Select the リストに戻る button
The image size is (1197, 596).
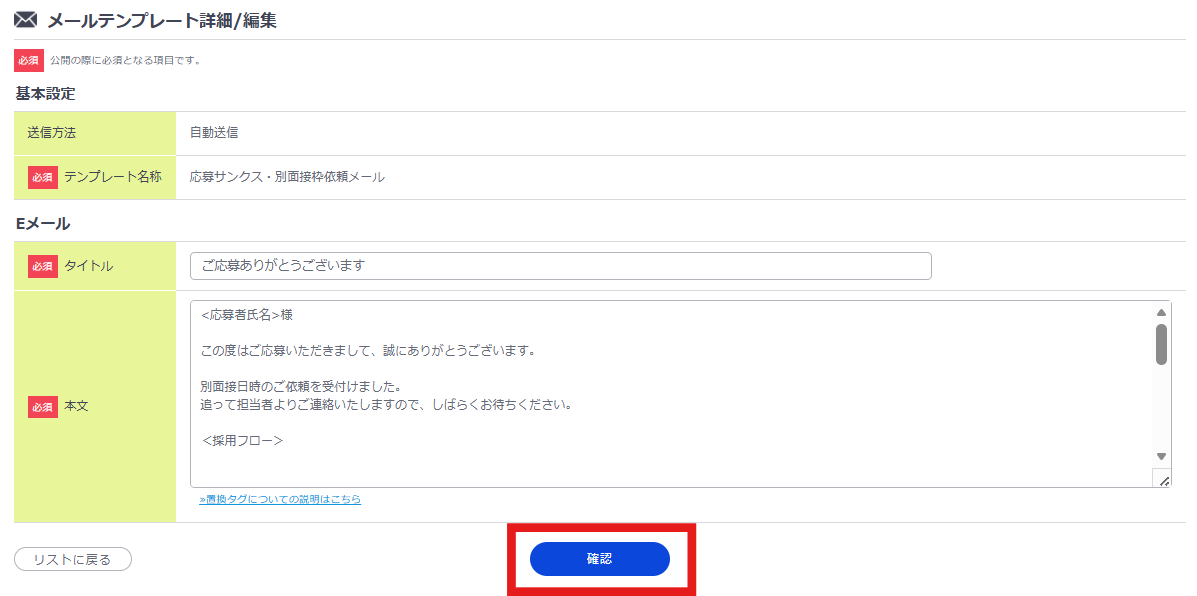pos(72,559)
